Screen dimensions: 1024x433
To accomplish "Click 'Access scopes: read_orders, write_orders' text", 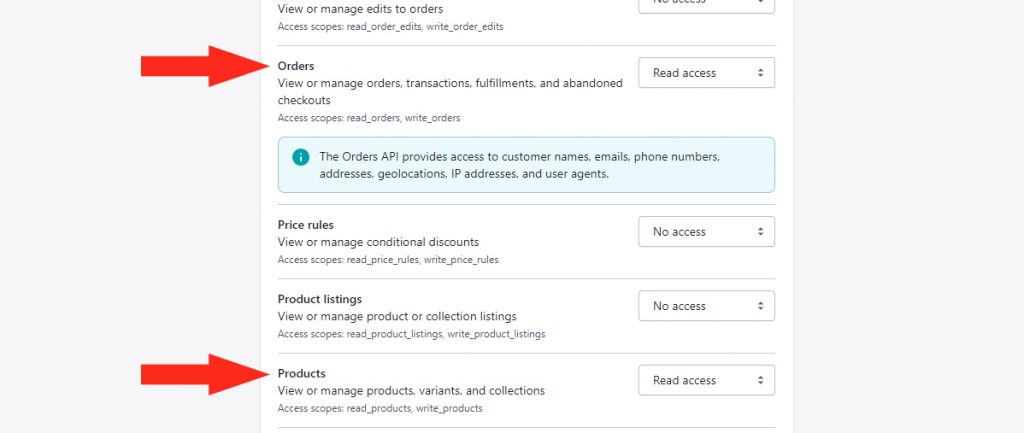I will [x=369, y=118].
